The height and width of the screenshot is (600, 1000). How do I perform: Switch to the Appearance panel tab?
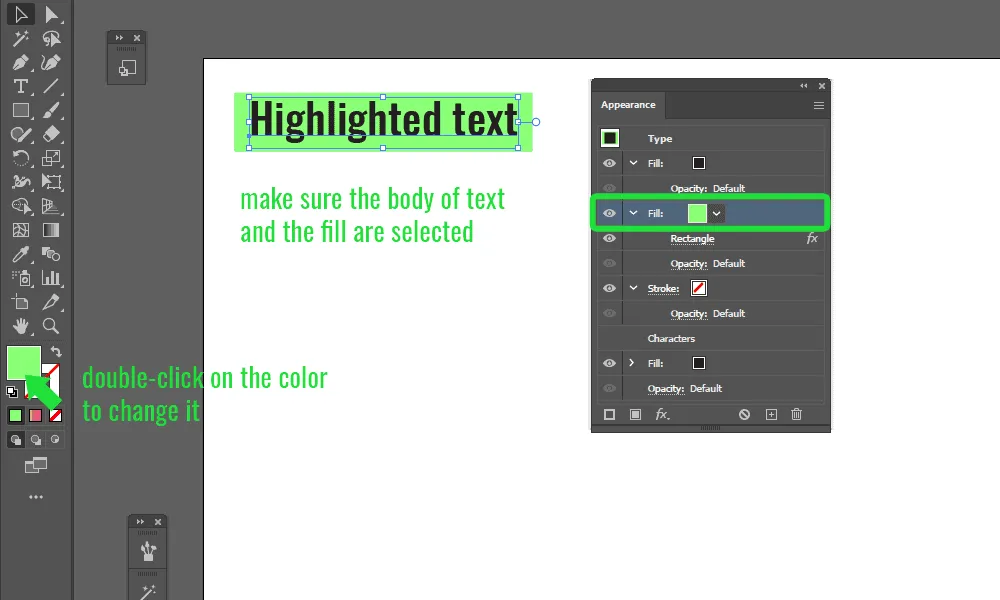tap(628, 105)
